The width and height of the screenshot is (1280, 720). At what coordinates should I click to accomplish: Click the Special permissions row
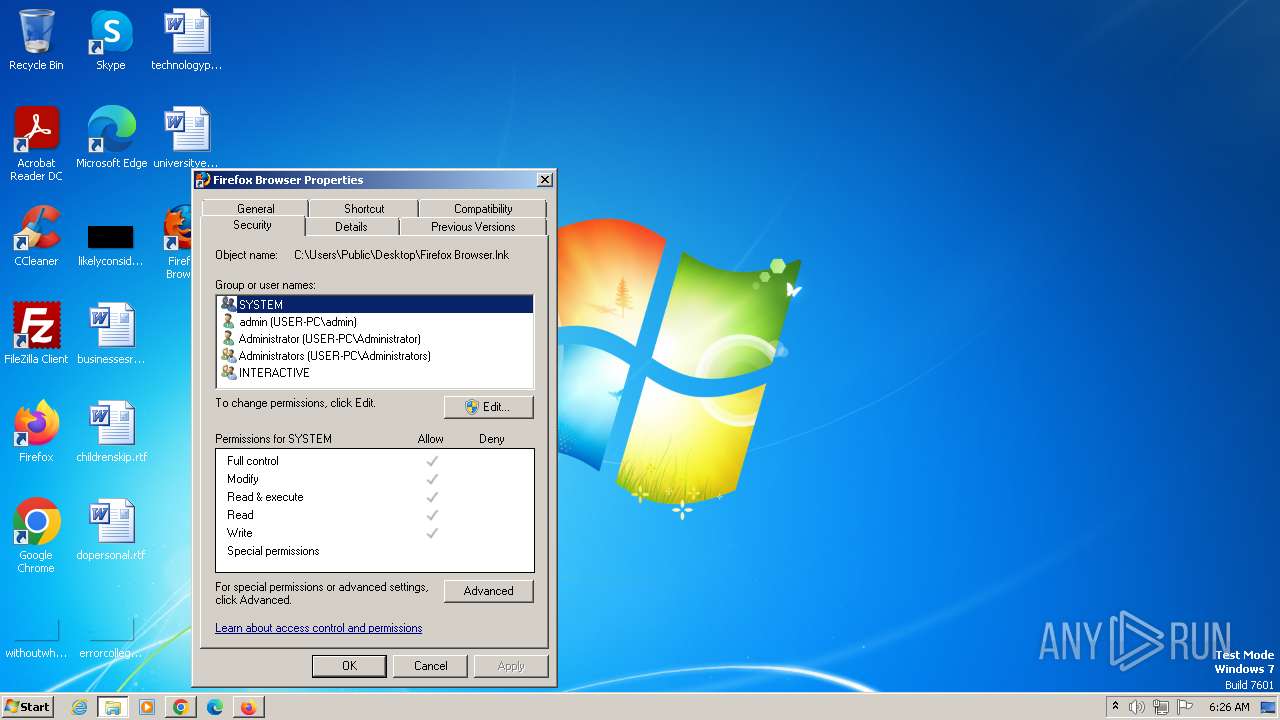pyautogui.click(x=375, y=551)
